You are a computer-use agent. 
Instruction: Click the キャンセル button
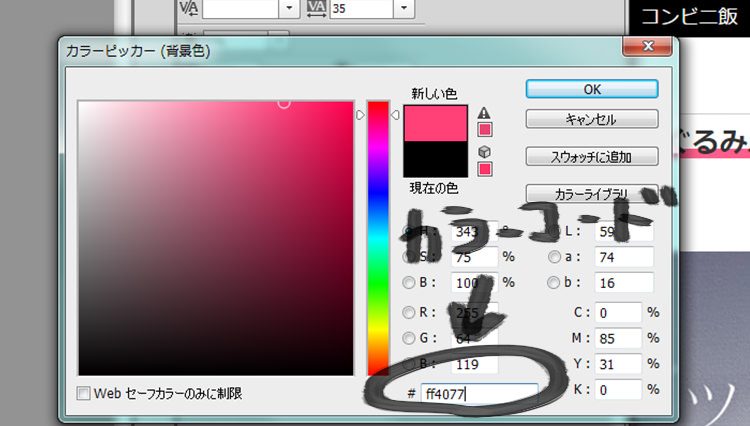pyautogui.click(x=592, y=119)
